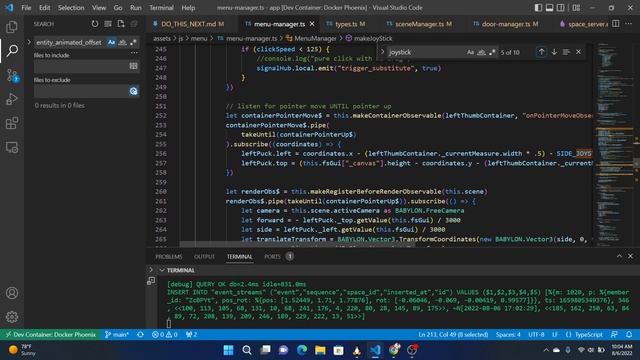Click Refresh in the Search panel header
This screenshot has width=640, height=360.
95,24
